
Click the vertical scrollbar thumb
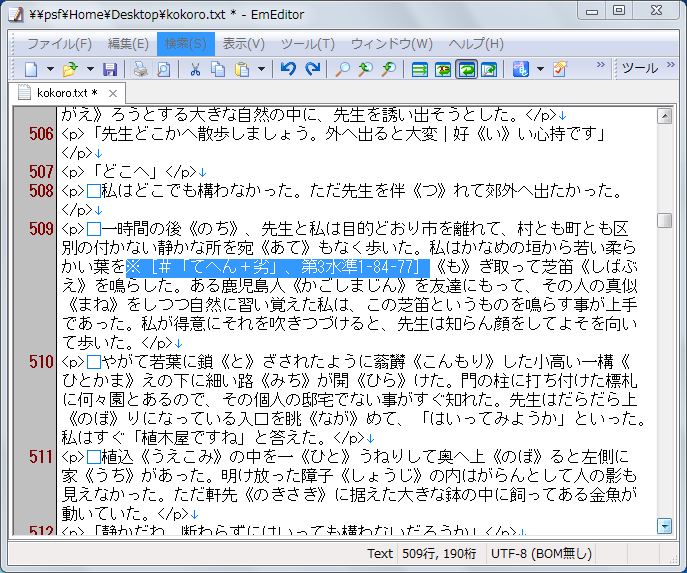click(664, 220)
